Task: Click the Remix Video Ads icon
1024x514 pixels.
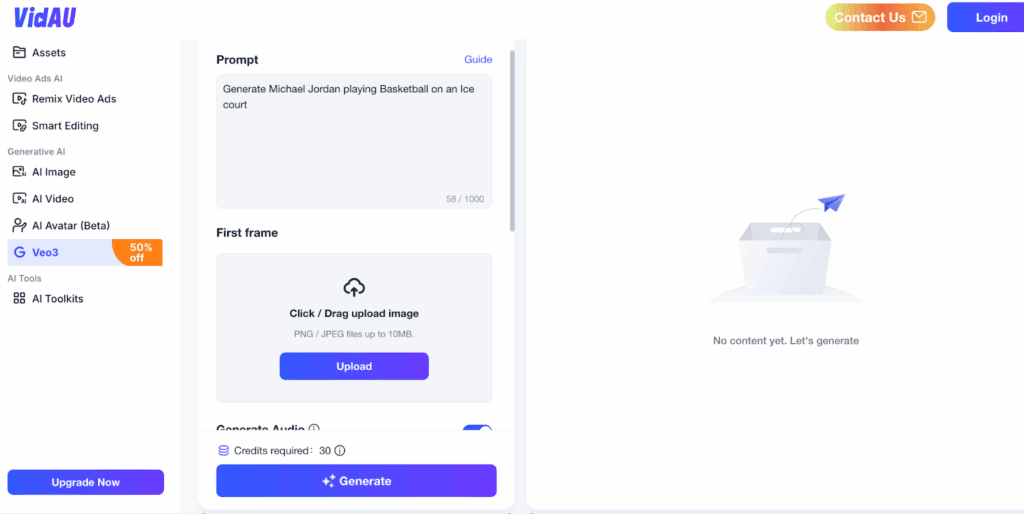Action: (x=19, y=99)
